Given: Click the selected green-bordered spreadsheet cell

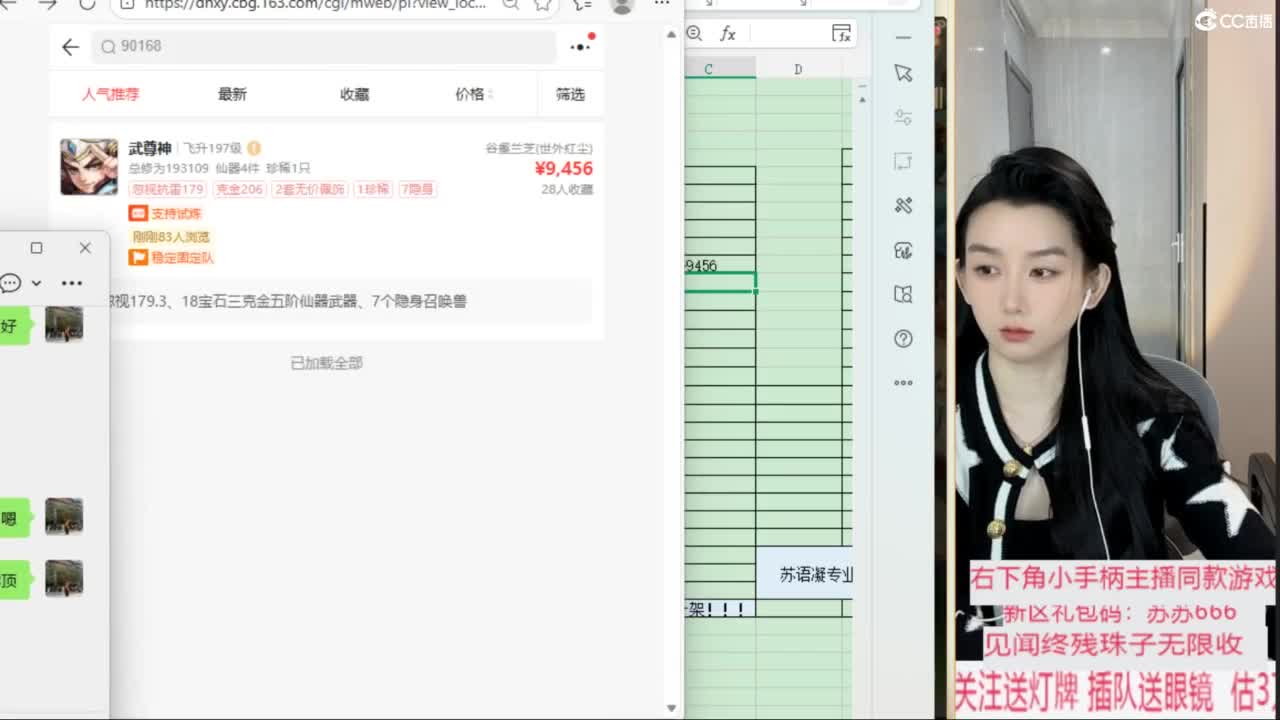Looking at the screenshot, I should coord(720,283).
